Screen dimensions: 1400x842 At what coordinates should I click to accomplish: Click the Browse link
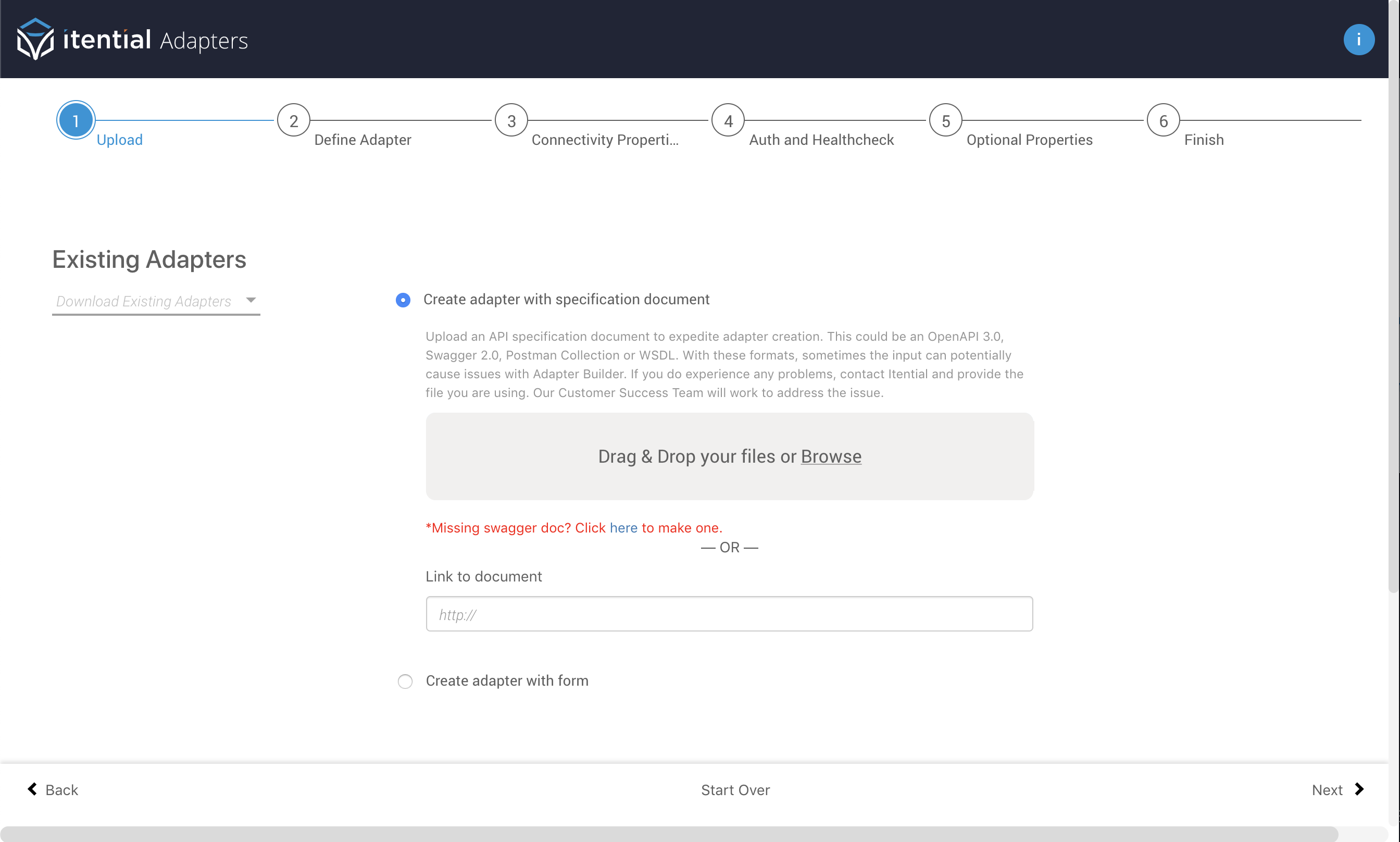pos(831,456)
